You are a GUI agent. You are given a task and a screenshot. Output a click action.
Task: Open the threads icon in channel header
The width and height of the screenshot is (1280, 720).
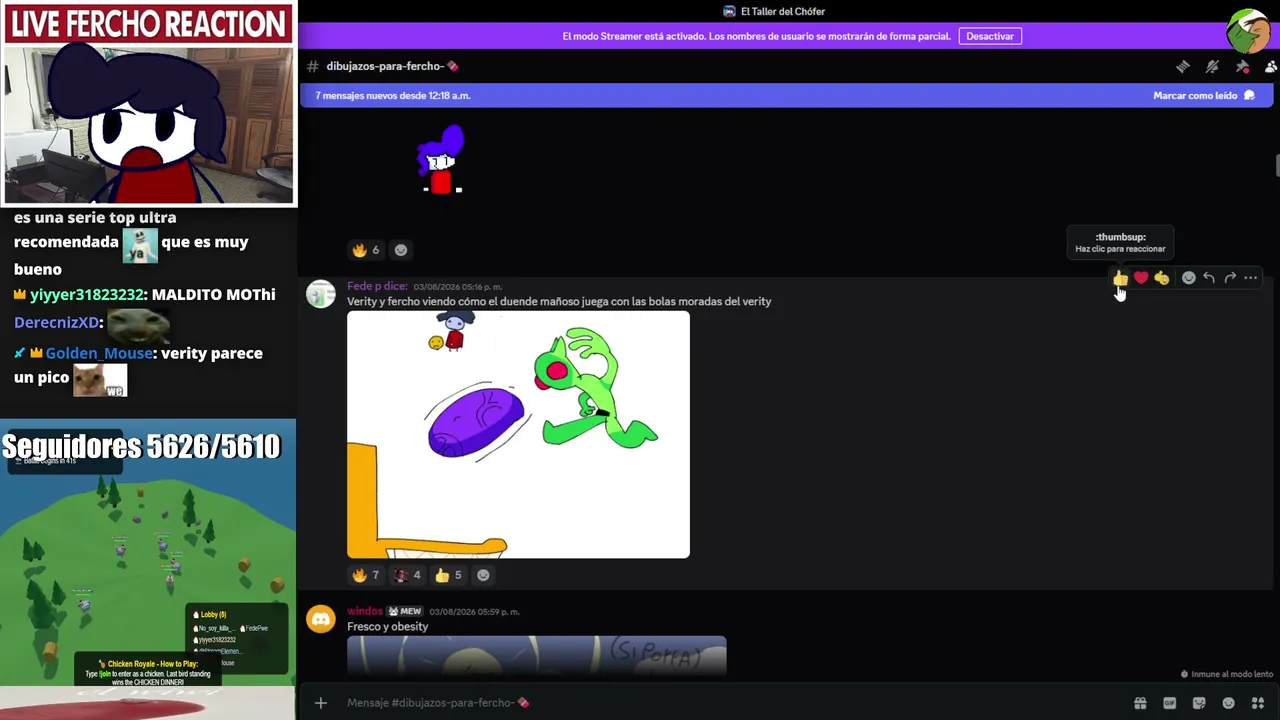1183,66
